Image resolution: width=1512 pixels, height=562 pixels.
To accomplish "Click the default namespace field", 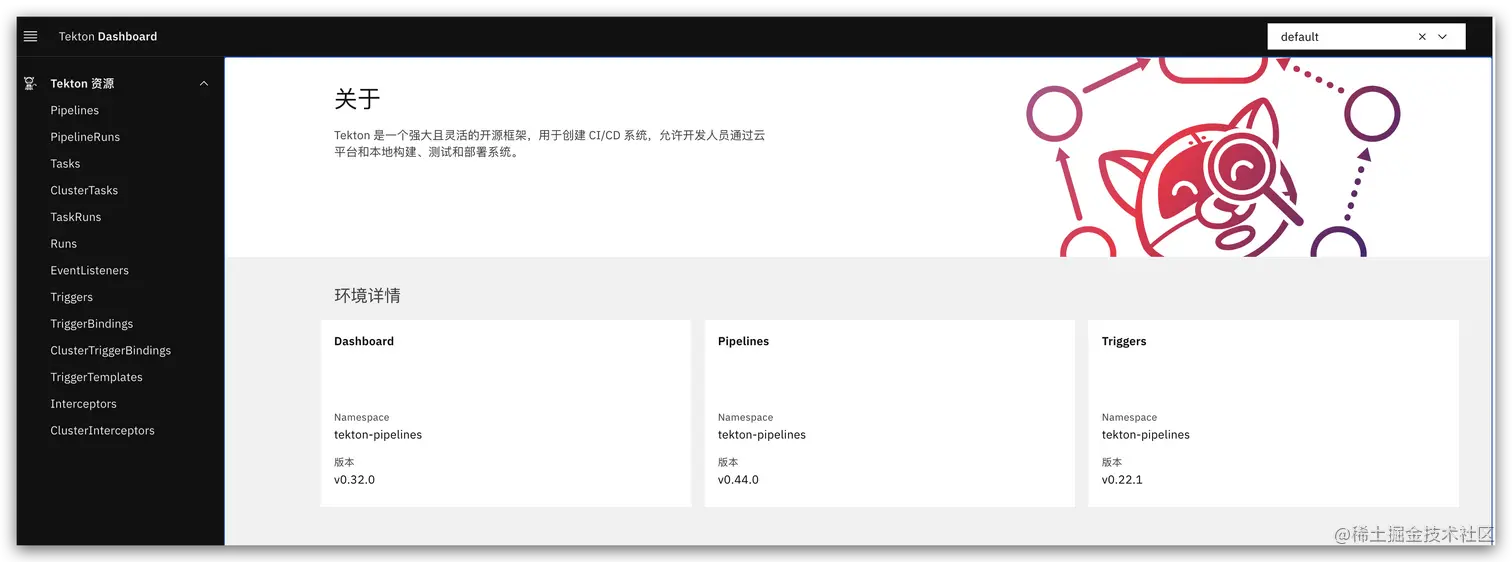I will [1366, 37].
